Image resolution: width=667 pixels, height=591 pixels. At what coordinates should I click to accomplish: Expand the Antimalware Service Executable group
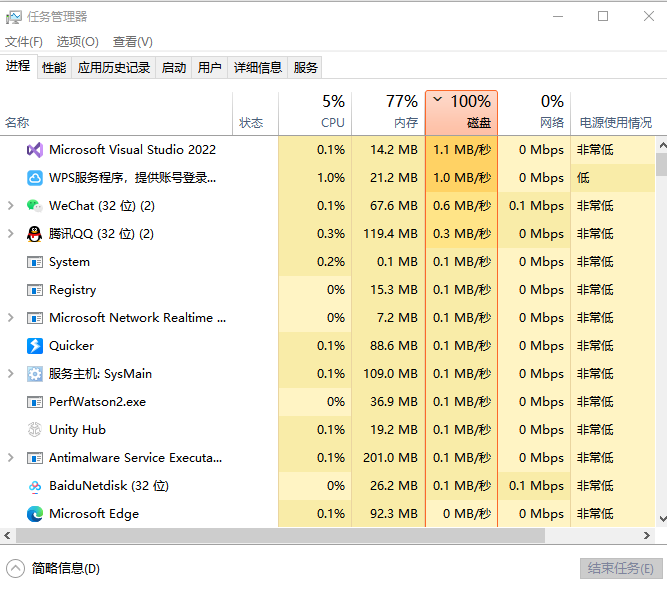tap(11, 458)
